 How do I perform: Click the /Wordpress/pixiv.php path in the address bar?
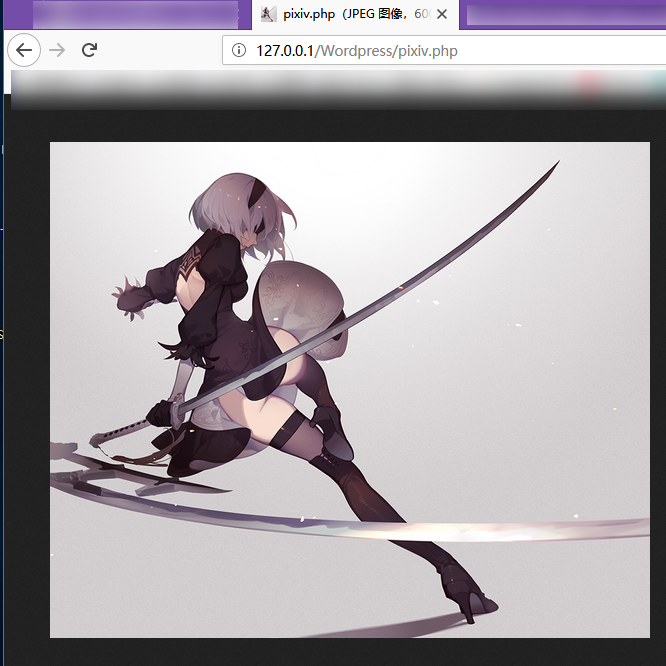point(387,50)
